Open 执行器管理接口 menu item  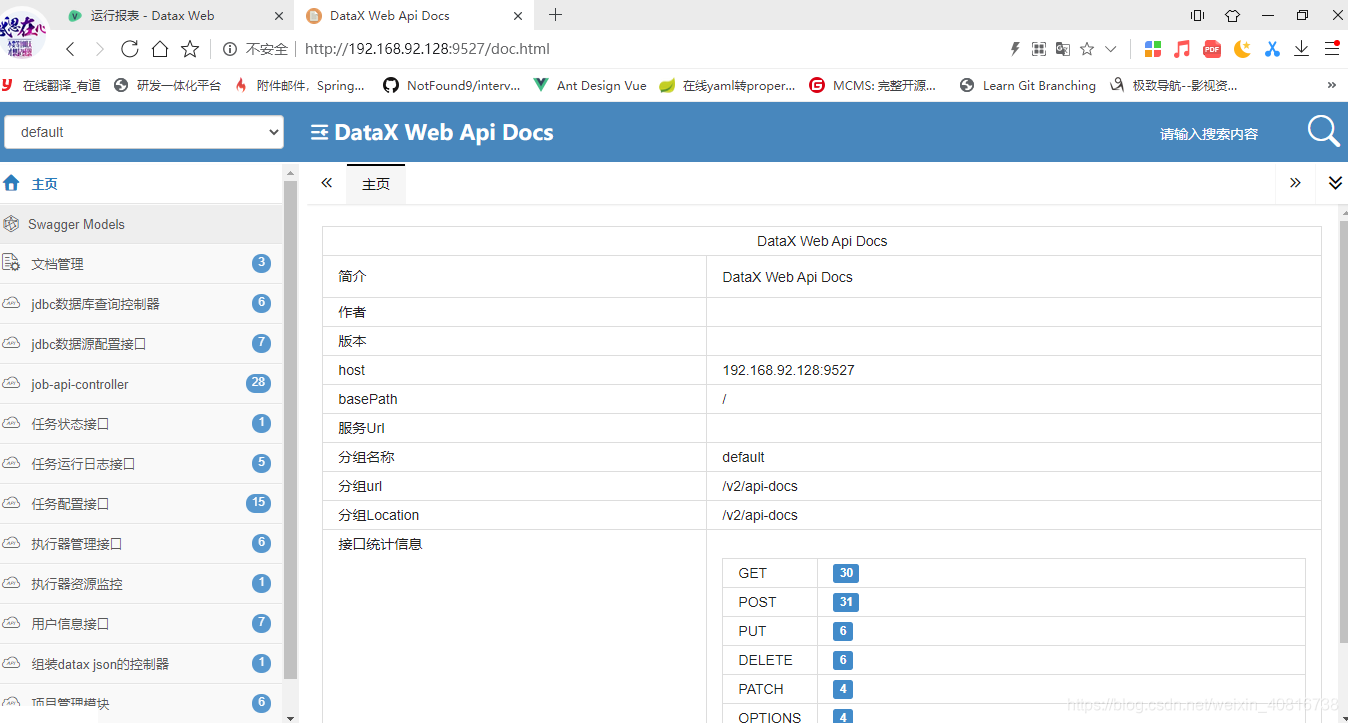(141, 544)
